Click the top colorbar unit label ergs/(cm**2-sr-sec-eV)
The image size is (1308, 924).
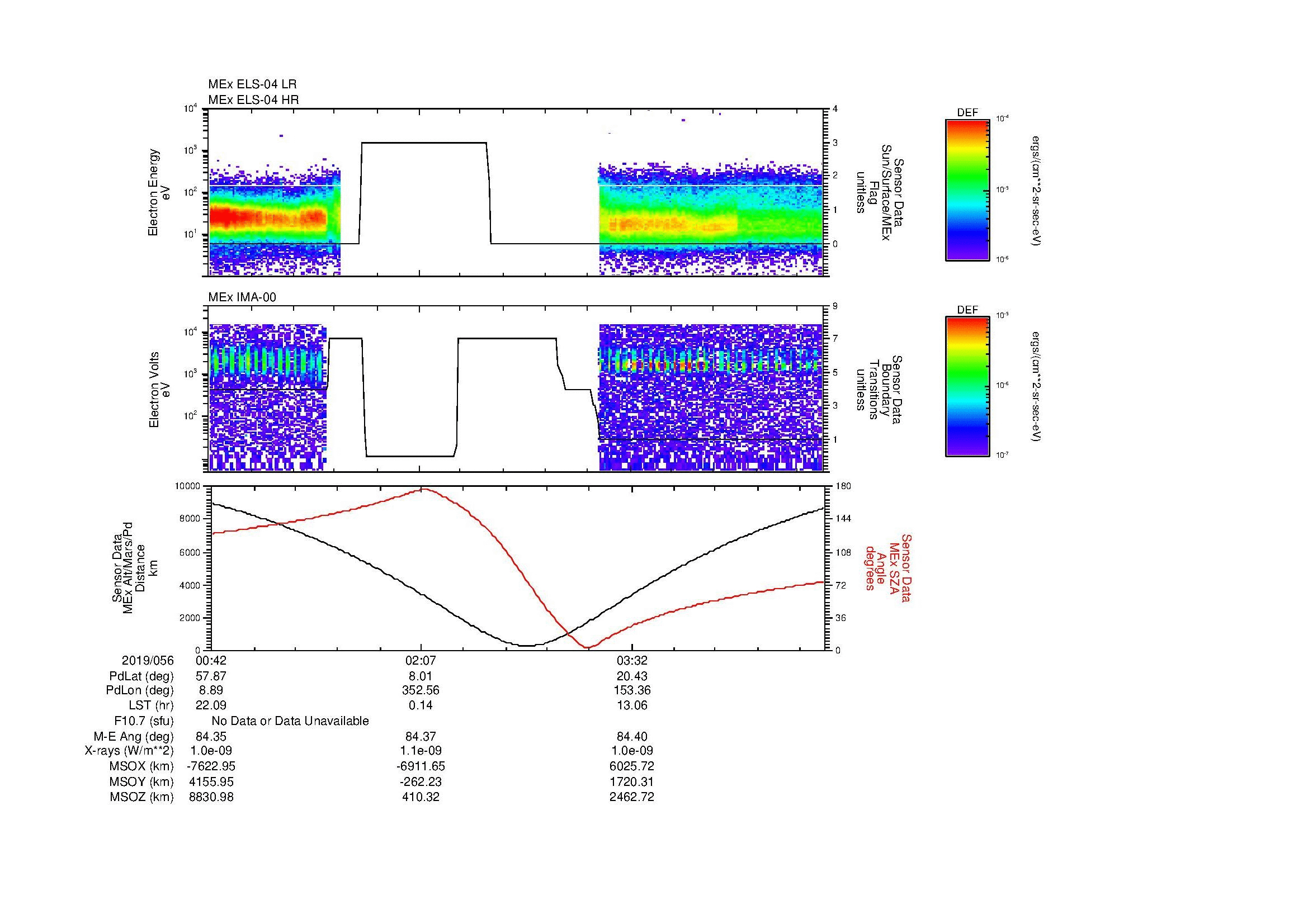coord(1036,190)
